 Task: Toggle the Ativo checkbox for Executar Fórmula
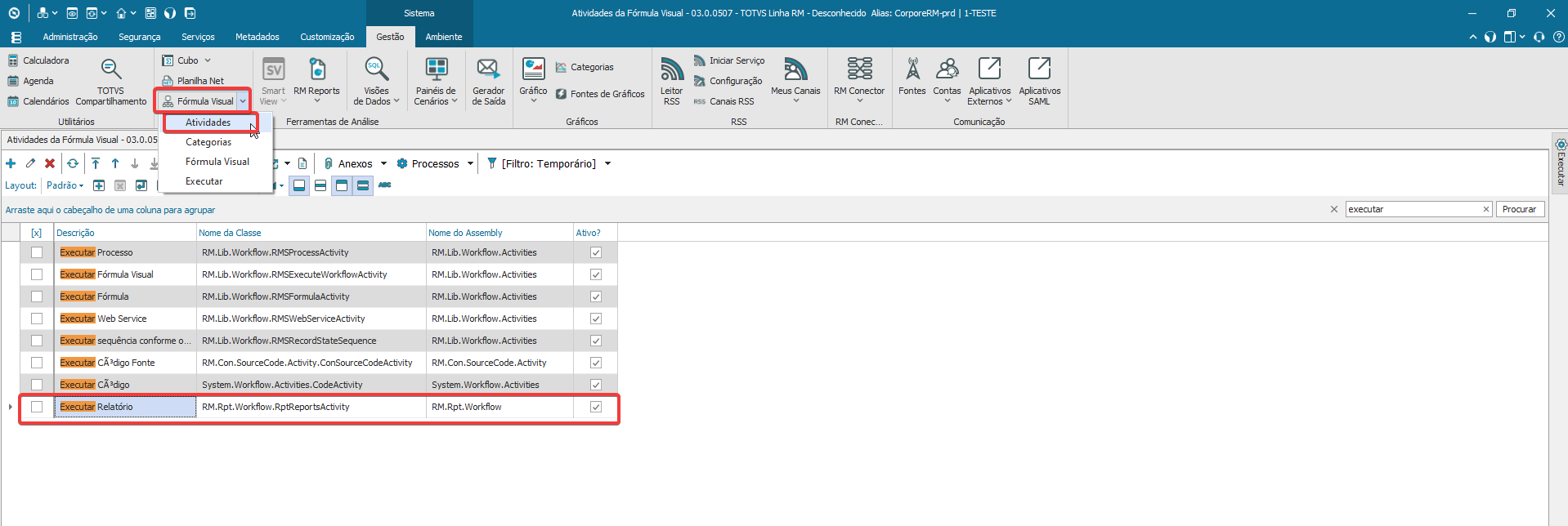(596, 296)
